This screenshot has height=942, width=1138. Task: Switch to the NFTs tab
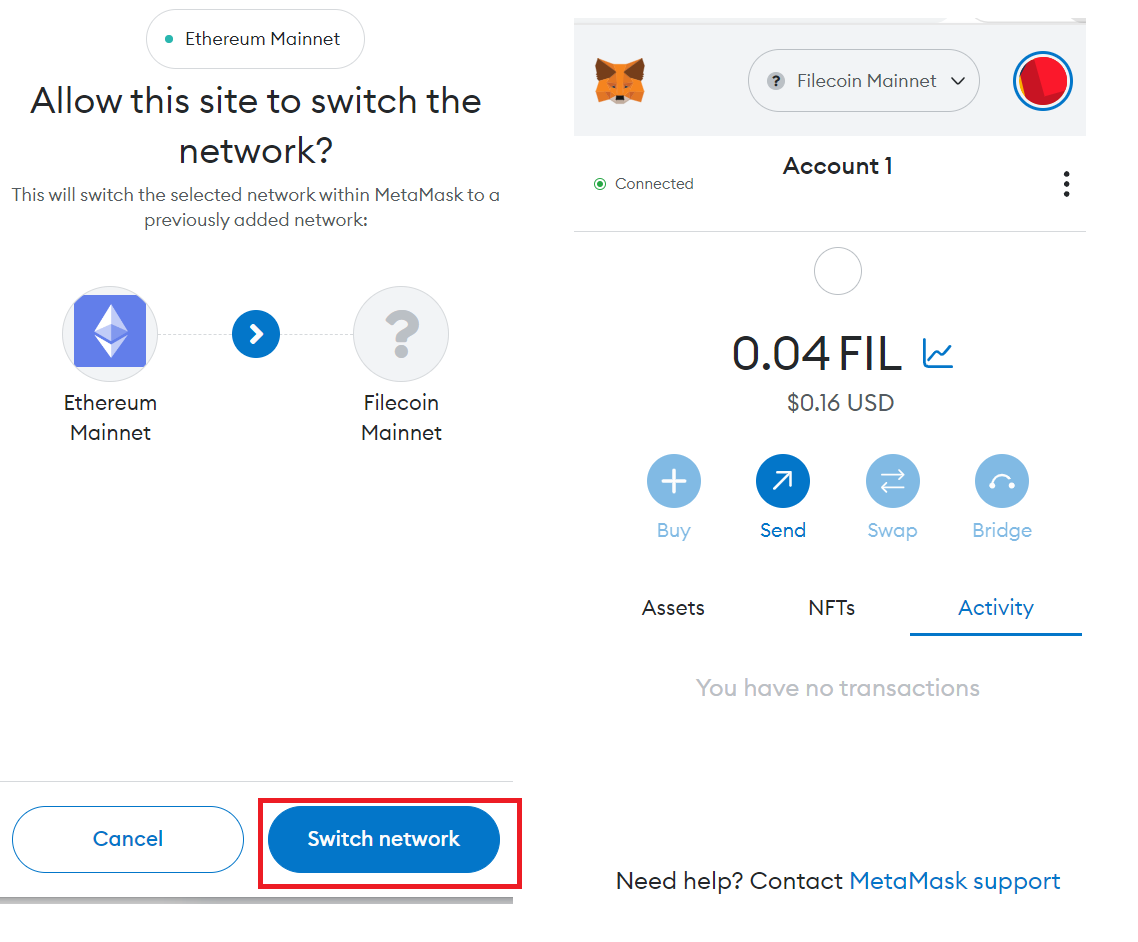click(x=831, y=607)
